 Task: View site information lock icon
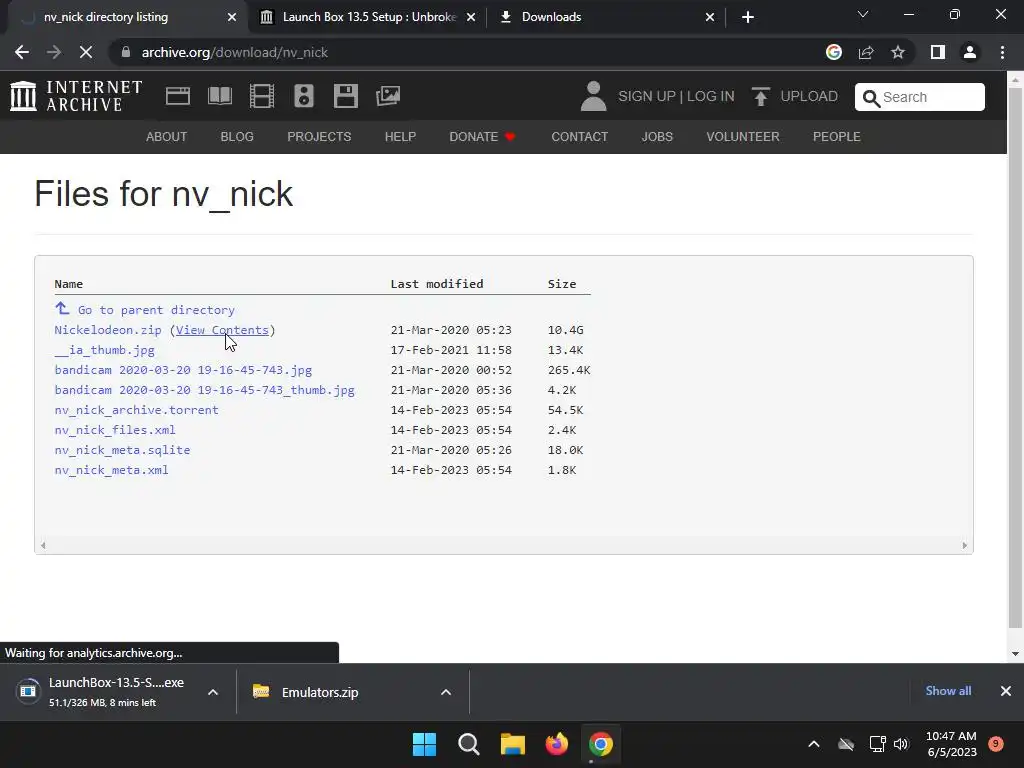(126, 52)
